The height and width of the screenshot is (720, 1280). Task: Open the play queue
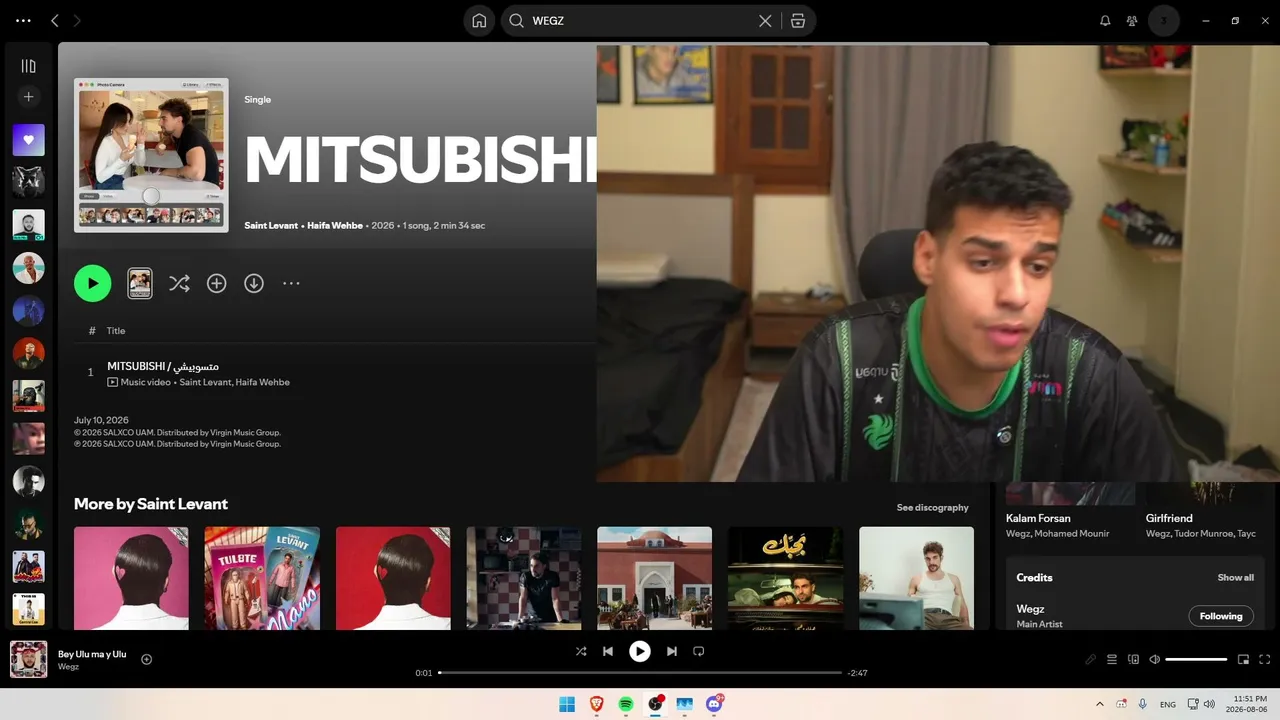(x=1112, y=659)
